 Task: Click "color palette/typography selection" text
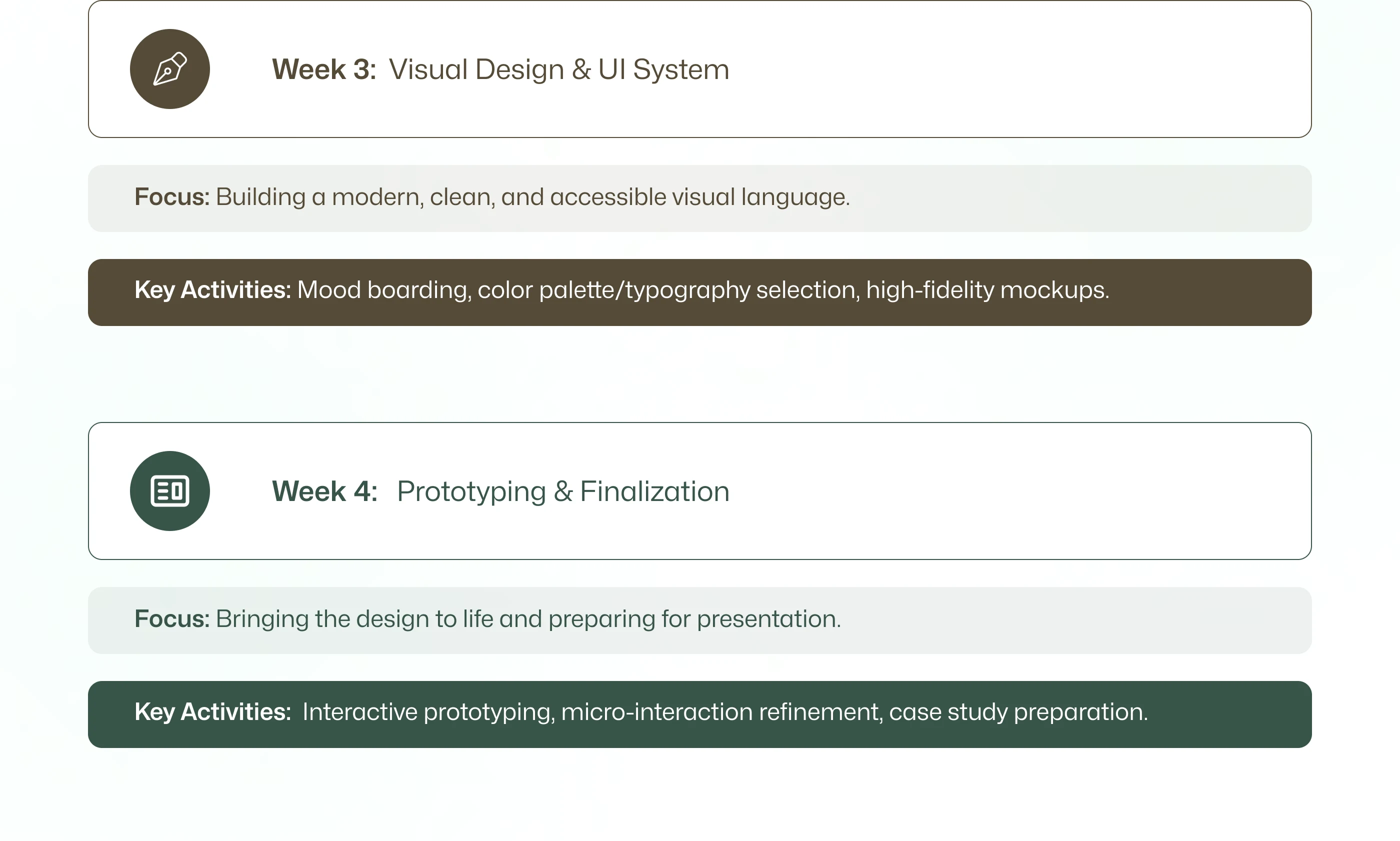point(667,290)
